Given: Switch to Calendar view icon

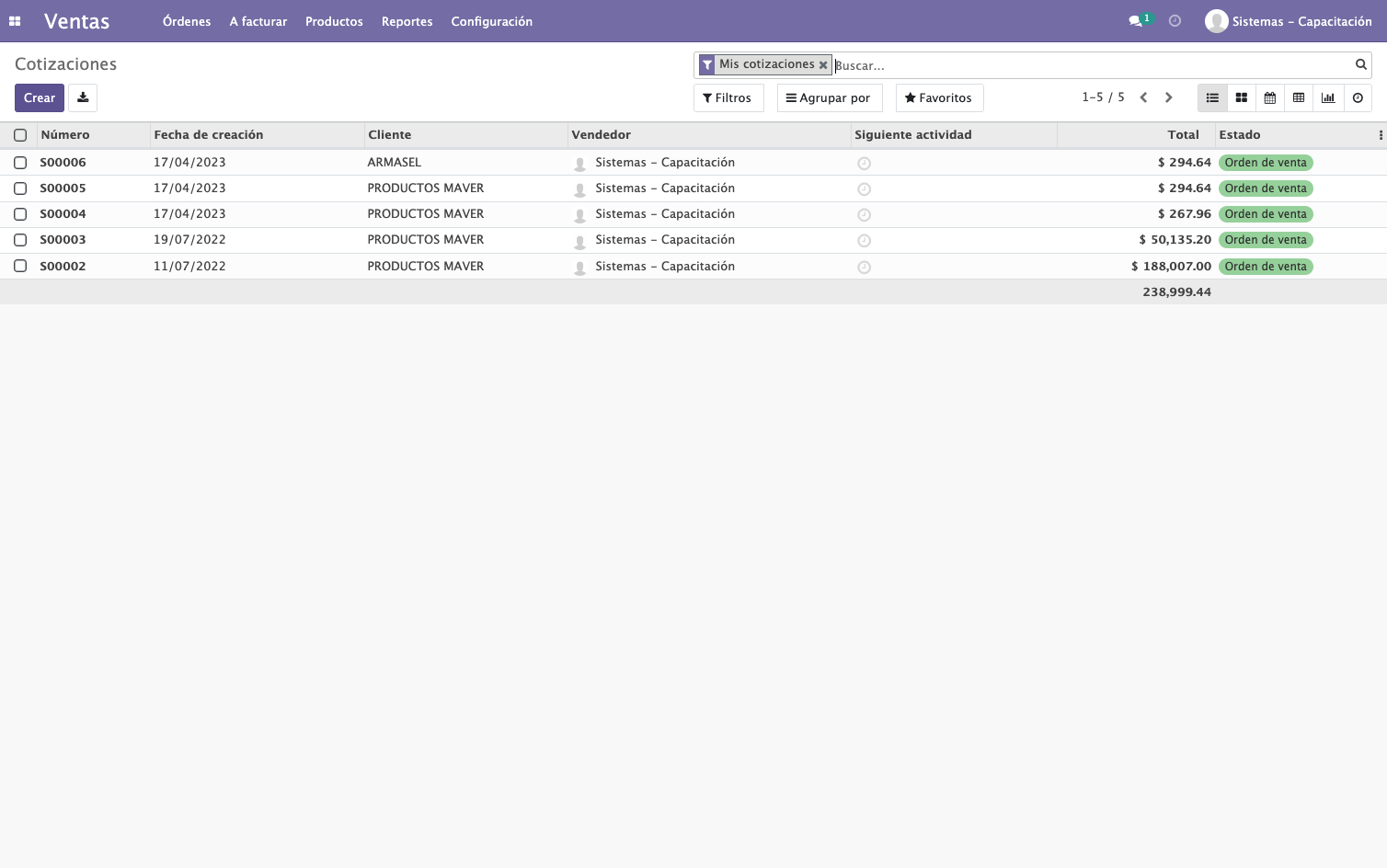Looking at the screenshot, I should [1269, 97].
